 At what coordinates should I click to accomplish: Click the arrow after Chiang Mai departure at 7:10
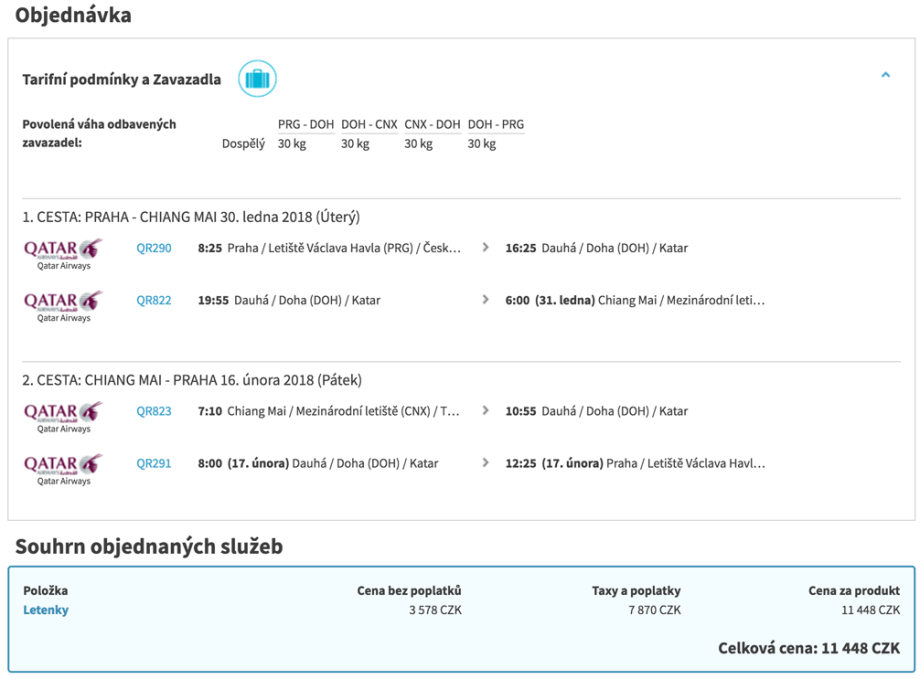[x=486, y=410]
